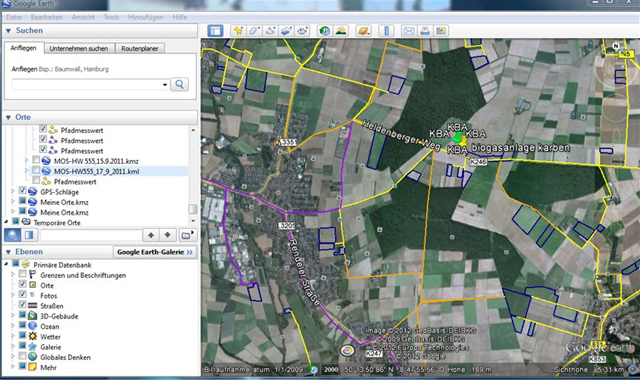Show historical imagery with the clock icon

(x=324, y=31)
